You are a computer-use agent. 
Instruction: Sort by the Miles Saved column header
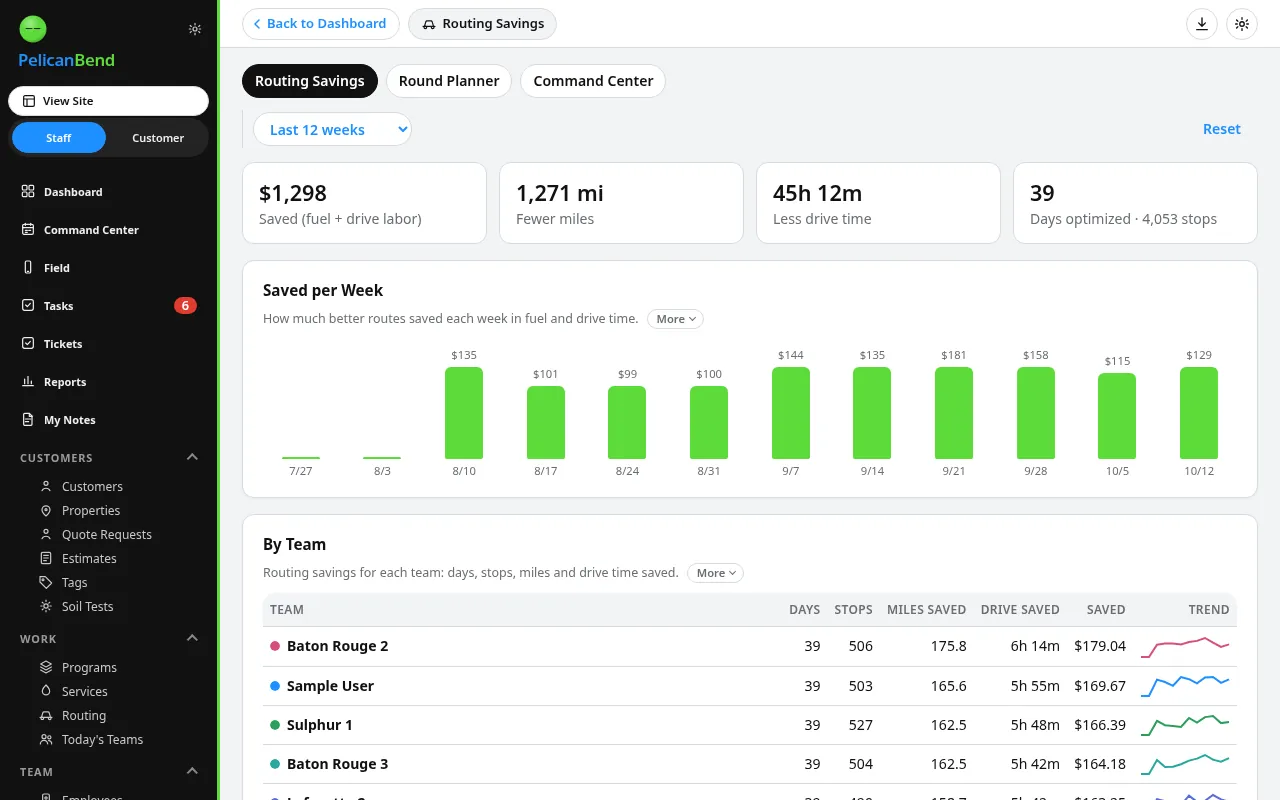point(926,610)
